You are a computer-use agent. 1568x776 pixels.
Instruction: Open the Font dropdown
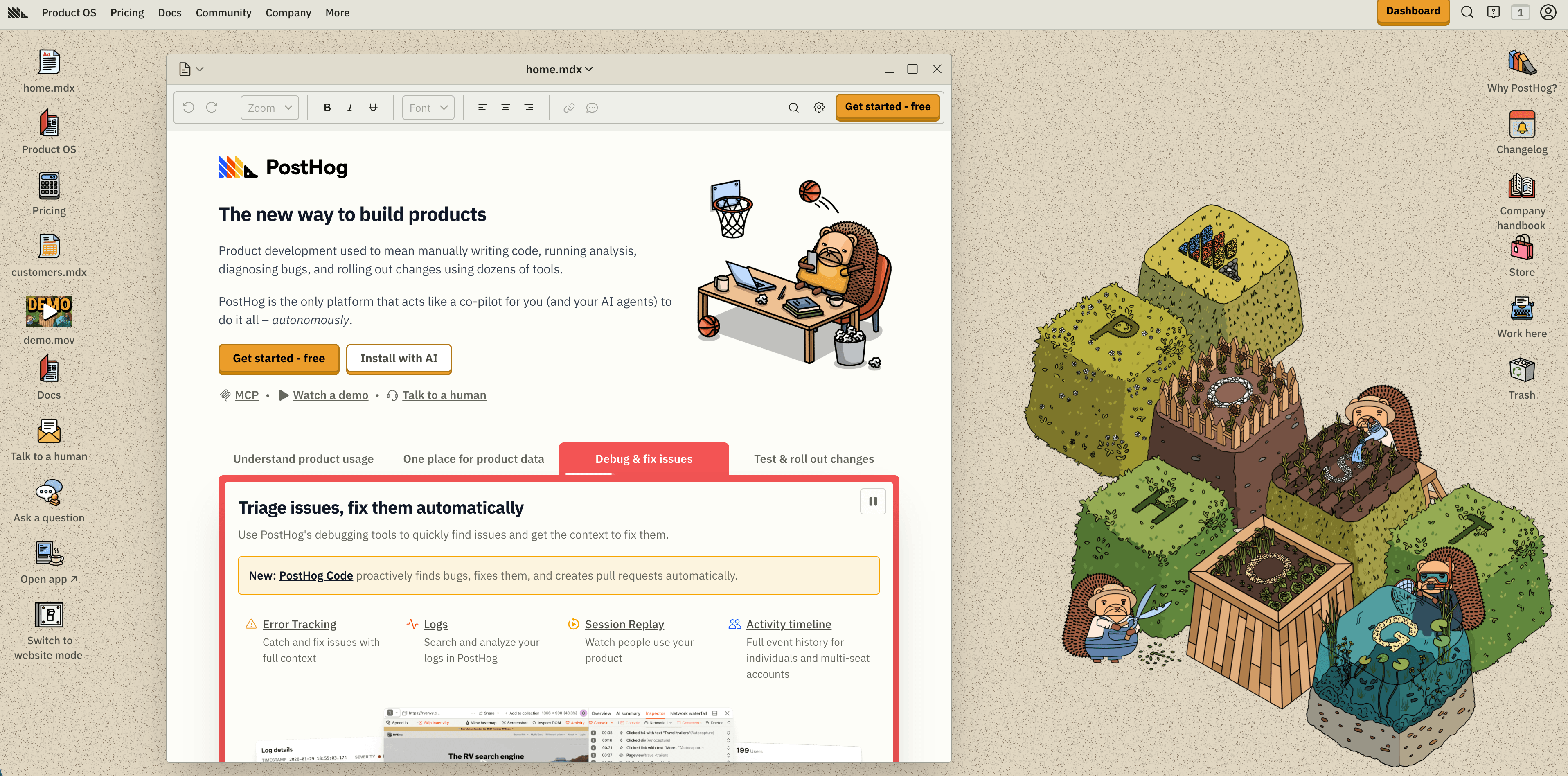pos(428,108)
